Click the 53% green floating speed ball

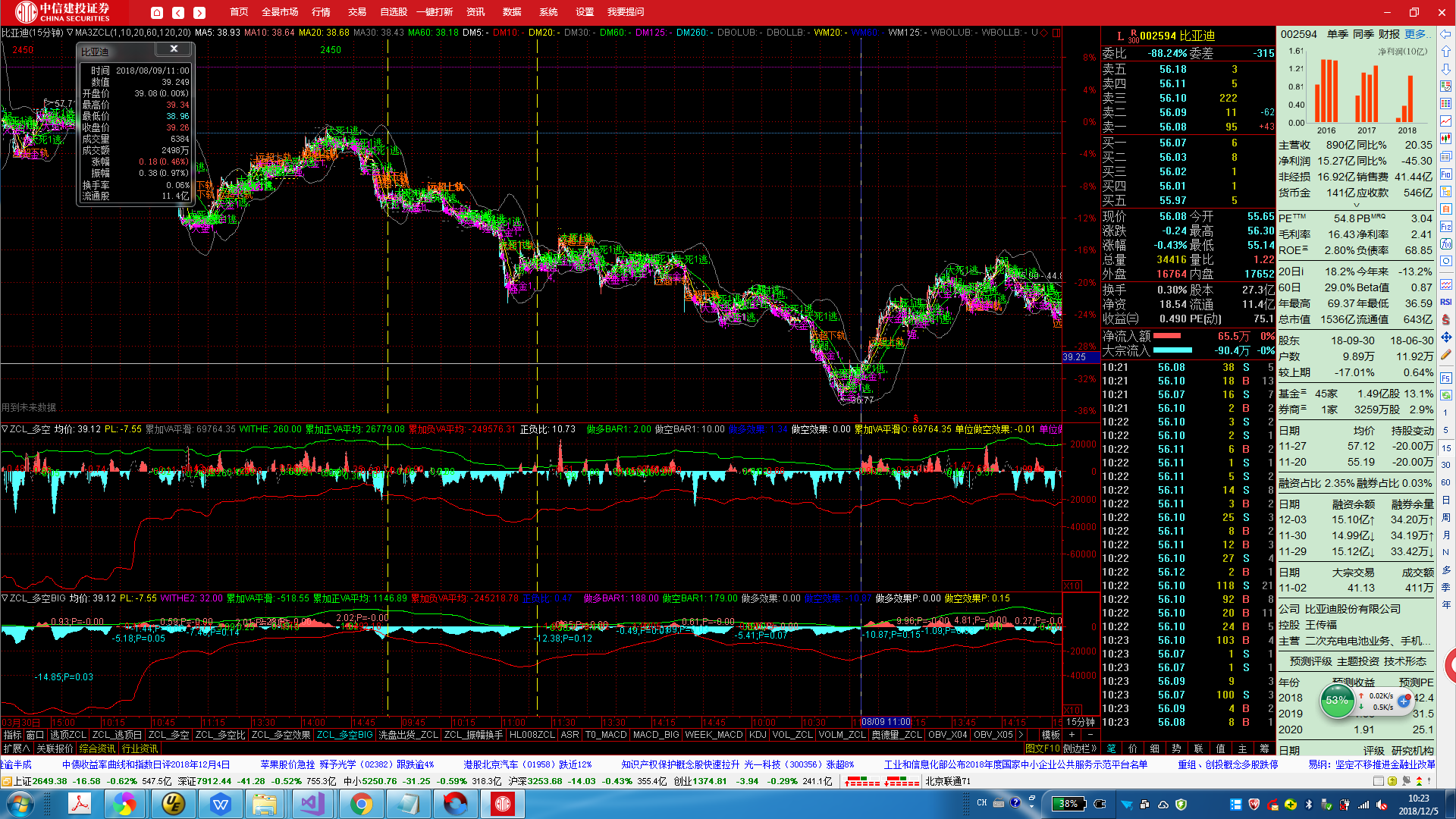click(1337, 701)
